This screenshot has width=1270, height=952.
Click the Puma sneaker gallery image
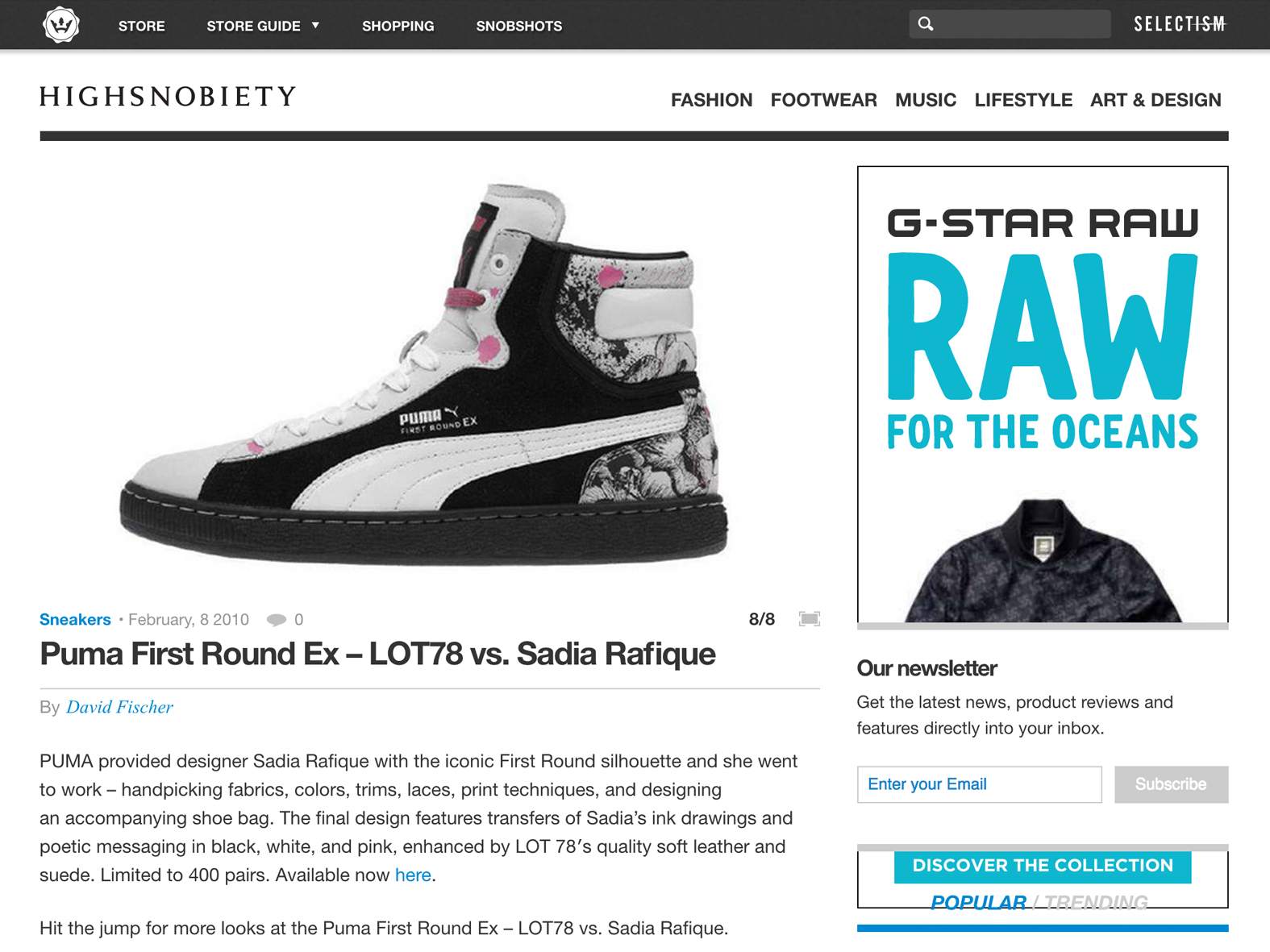[425, 373]
